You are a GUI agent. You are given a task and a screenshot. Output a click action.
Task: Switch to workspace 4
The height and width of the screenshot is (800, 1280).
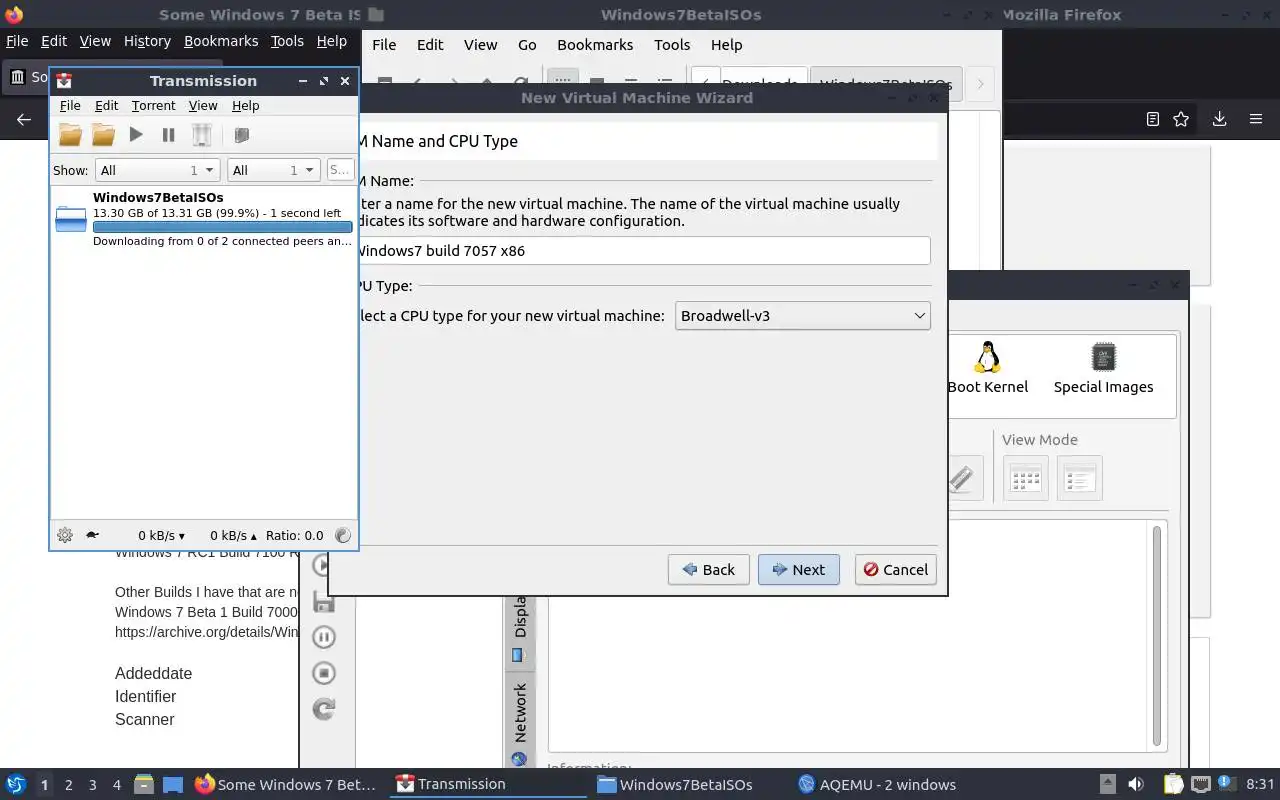coord(116,785)
